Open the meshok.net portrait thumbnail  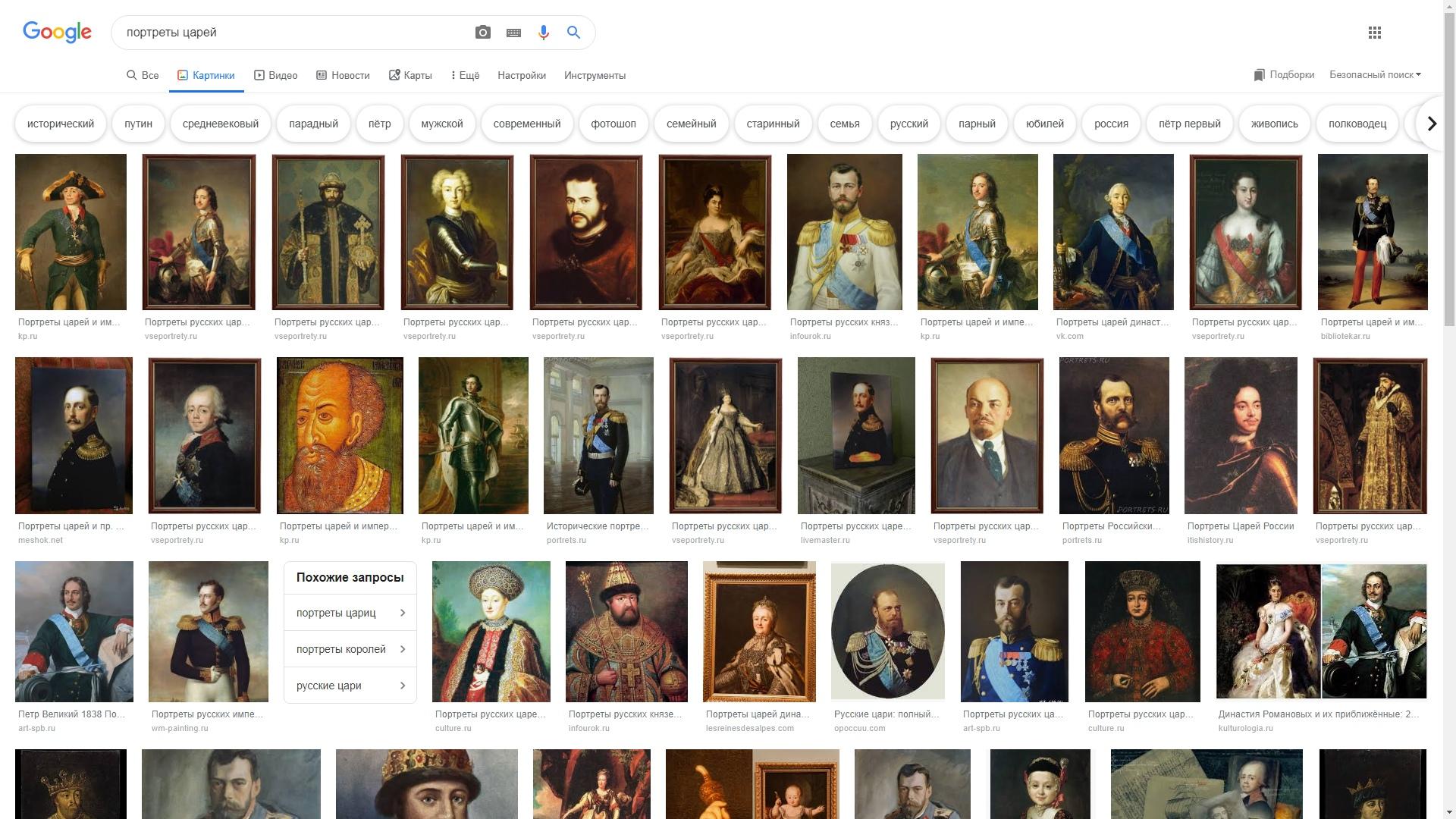pos(74,435)
